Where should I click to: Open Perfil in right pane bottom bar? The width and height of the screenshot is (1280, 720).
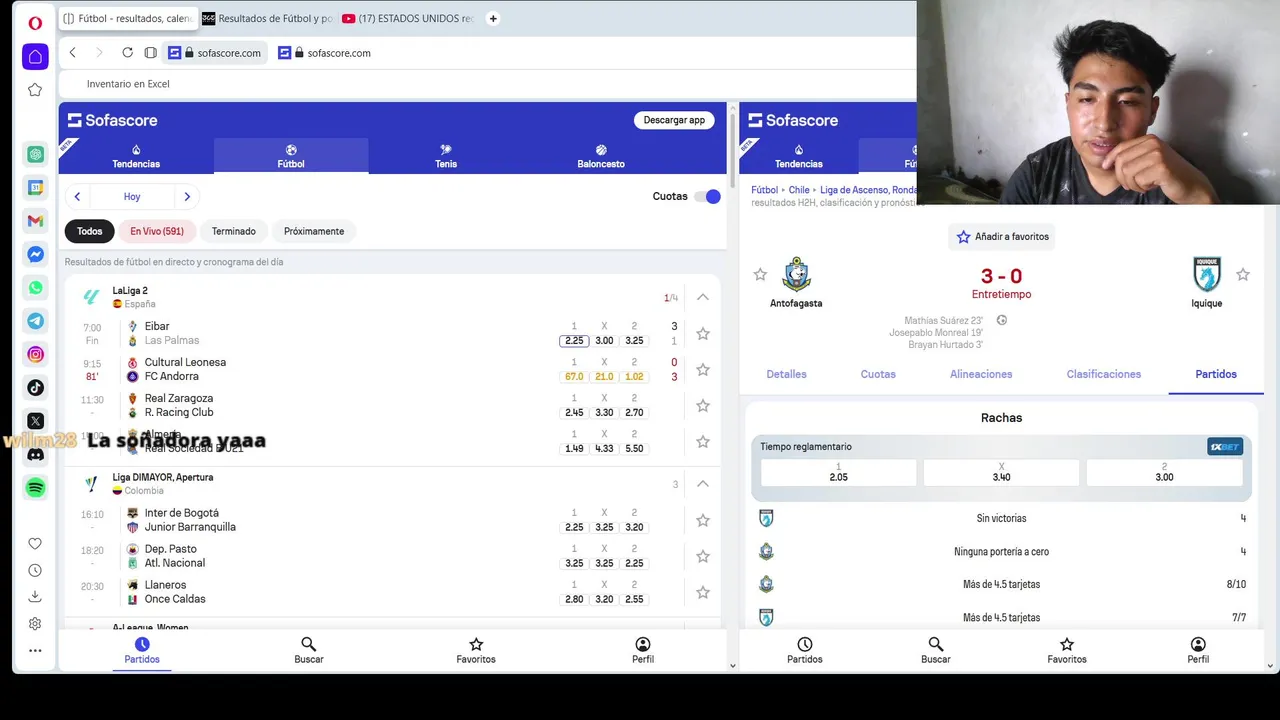tap(1198, 651)
